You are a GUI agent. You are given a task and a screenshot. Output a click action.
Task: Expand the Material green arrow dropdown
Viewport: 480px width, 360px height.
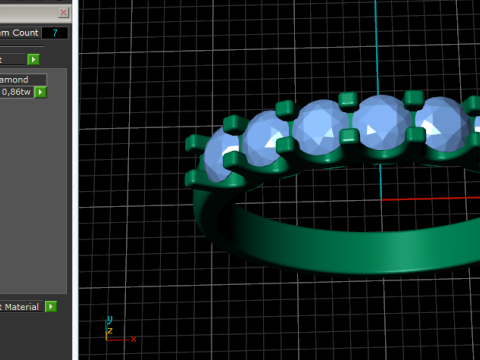coord(51,307)
